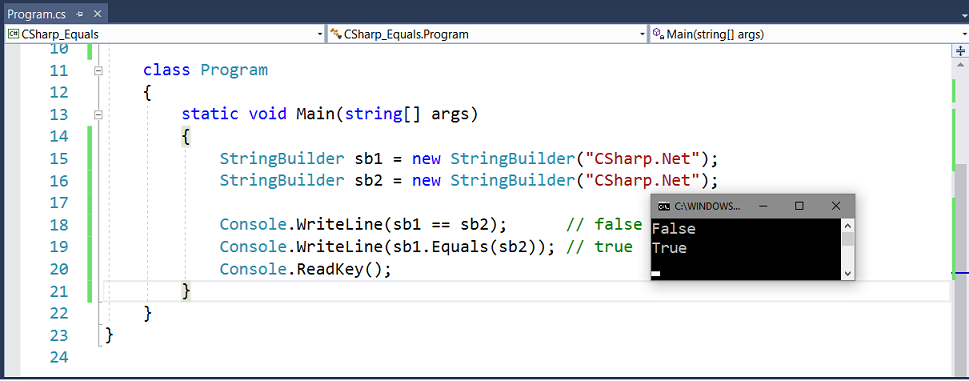Click console scrollbar down arrow
Viewport: 969px width, 381px height.
click(848, 273)
